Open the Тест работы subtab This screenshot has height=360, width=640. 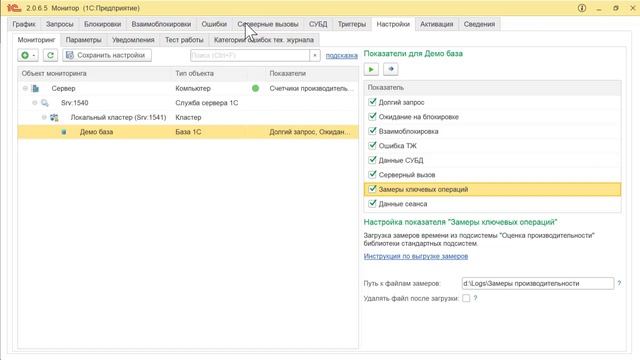coord(184,40)
